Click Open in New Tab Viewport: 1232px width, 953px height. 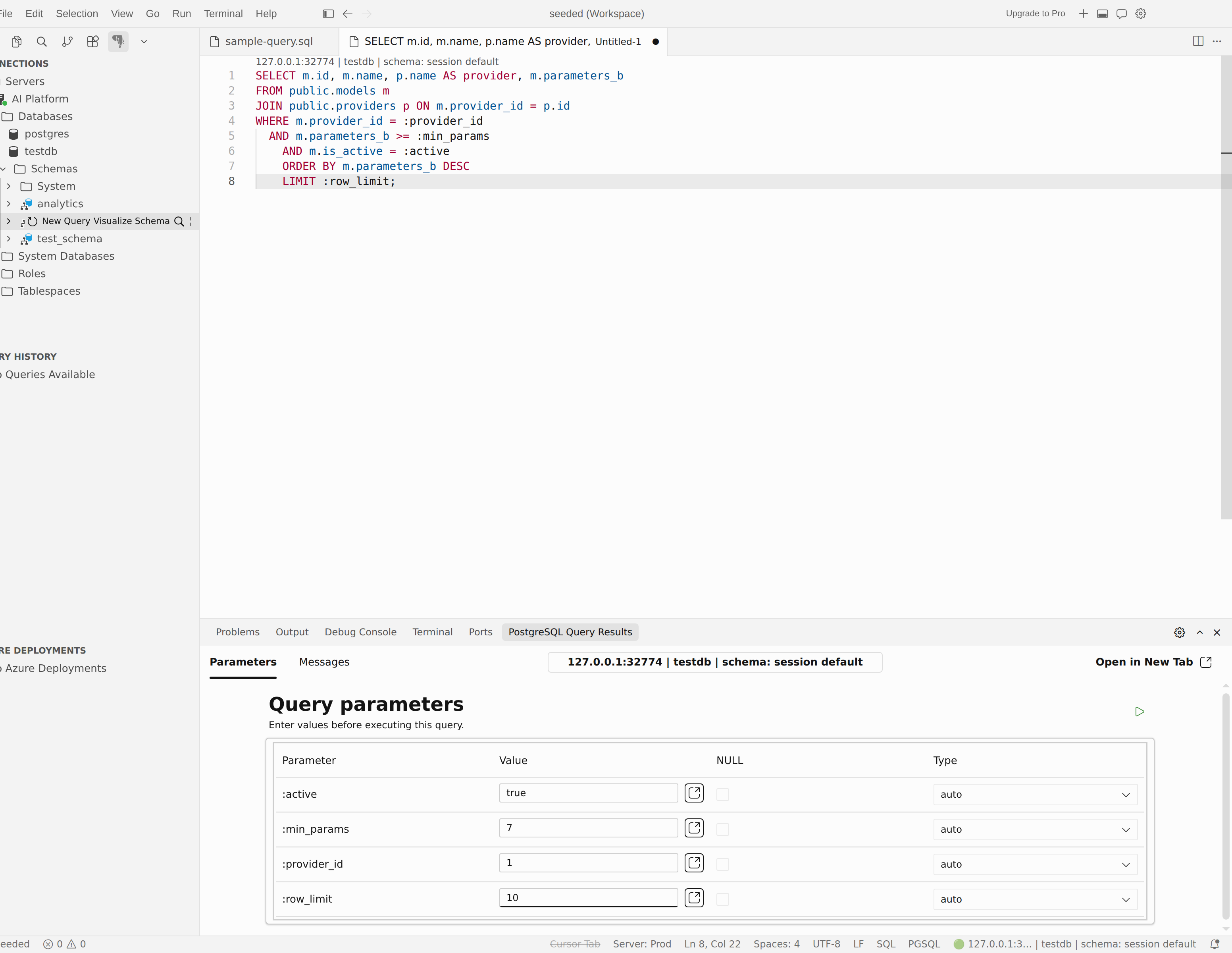[x=1153, y=662]
